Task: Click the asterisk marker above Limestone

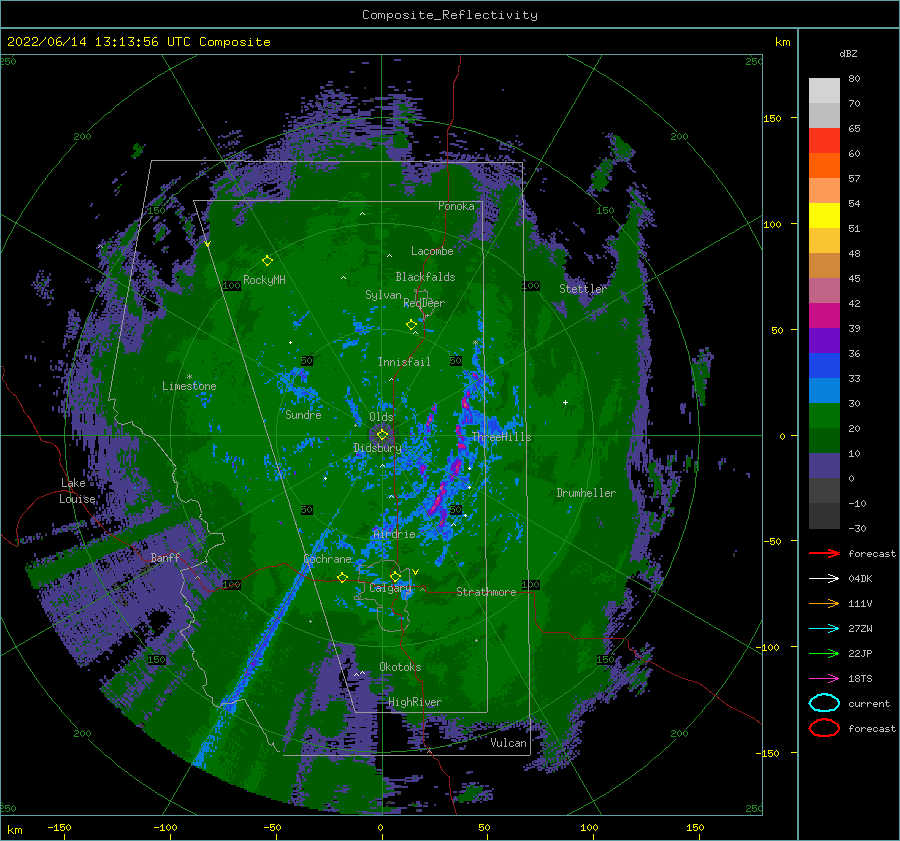Action: (x=189, y=377)
